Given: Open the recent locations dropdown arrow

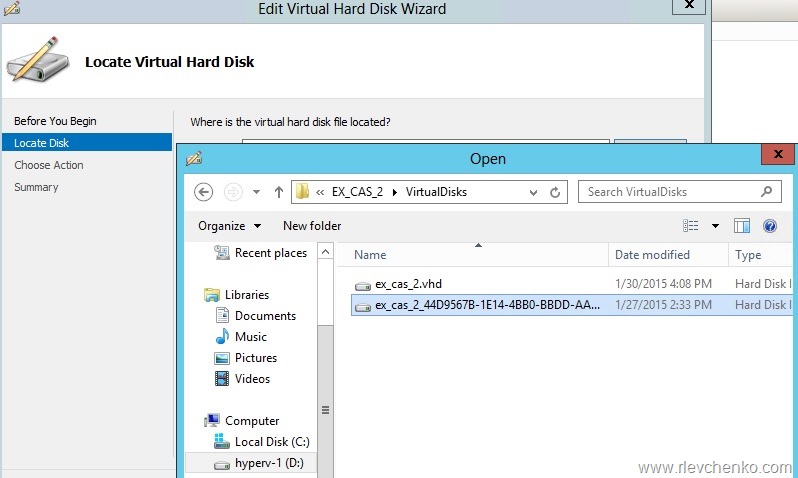Looking at the screenshot, I should tap(256, 192).
